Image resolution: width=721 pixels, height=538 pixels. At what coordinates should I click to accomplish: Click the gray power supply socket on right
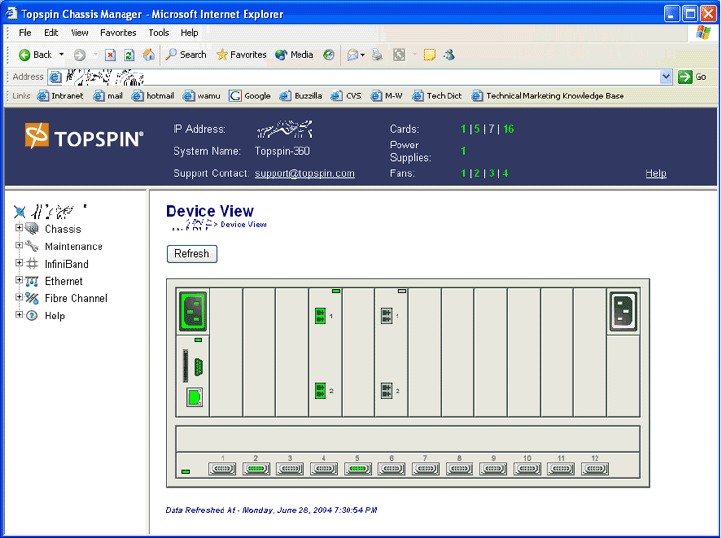click(624, 311)
